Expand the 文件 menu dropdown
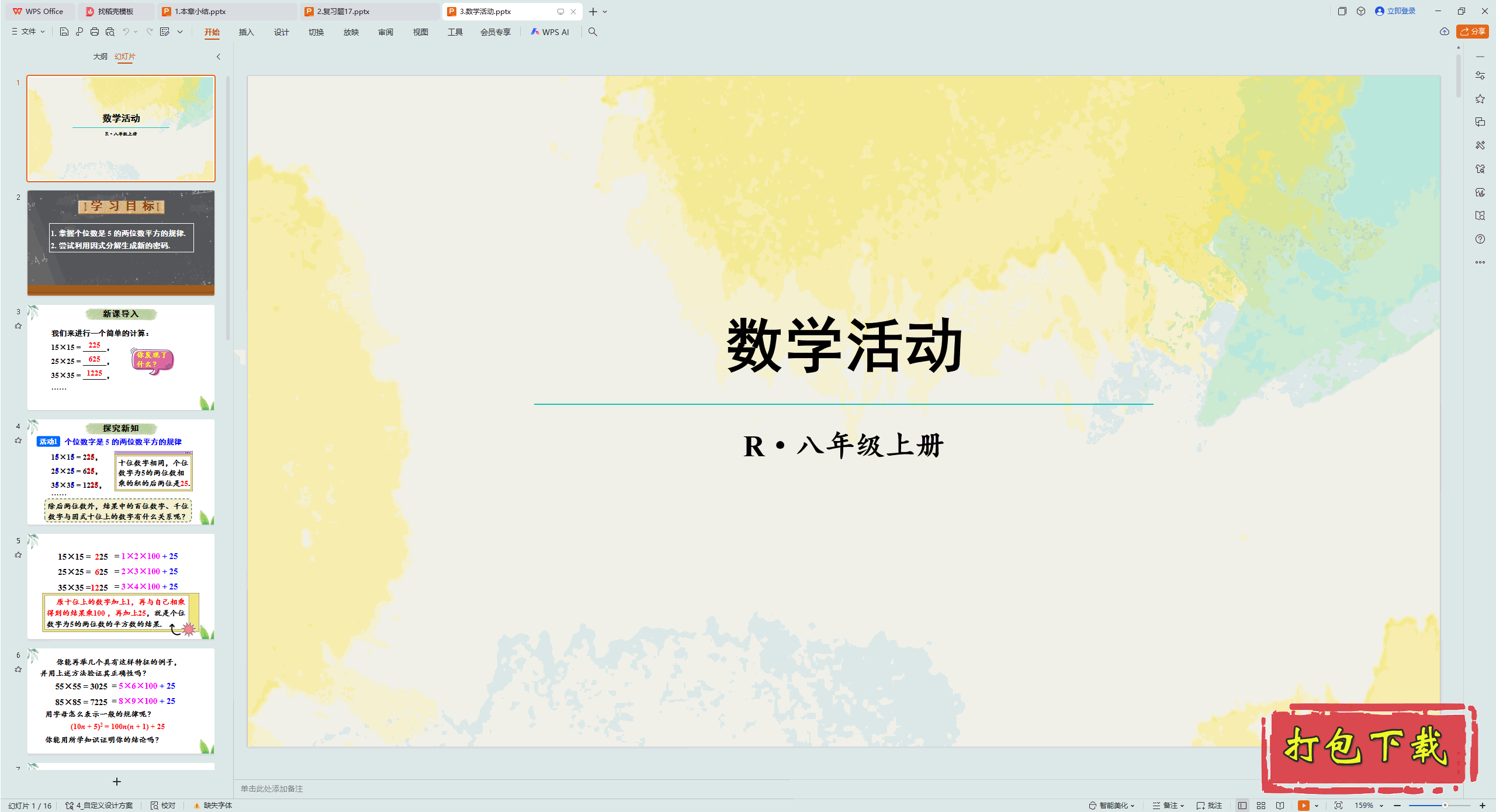Image resolution: width=1496 pixels, height=812 pixels. pos(28,32)
